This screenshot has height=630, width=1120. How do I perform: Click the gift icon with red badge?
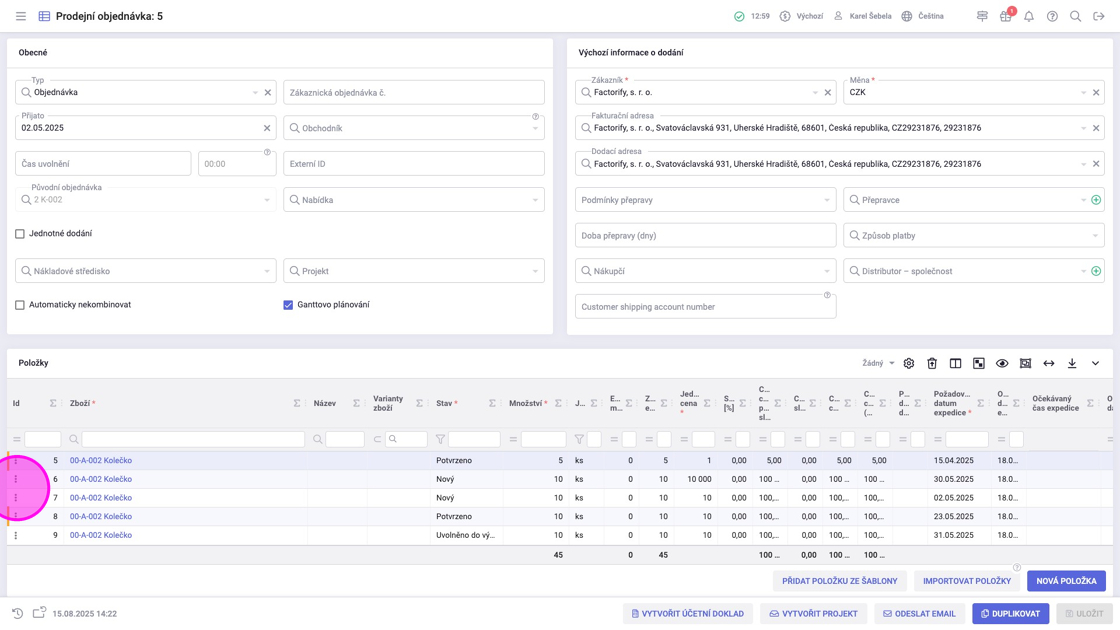tap(1005, 16)
